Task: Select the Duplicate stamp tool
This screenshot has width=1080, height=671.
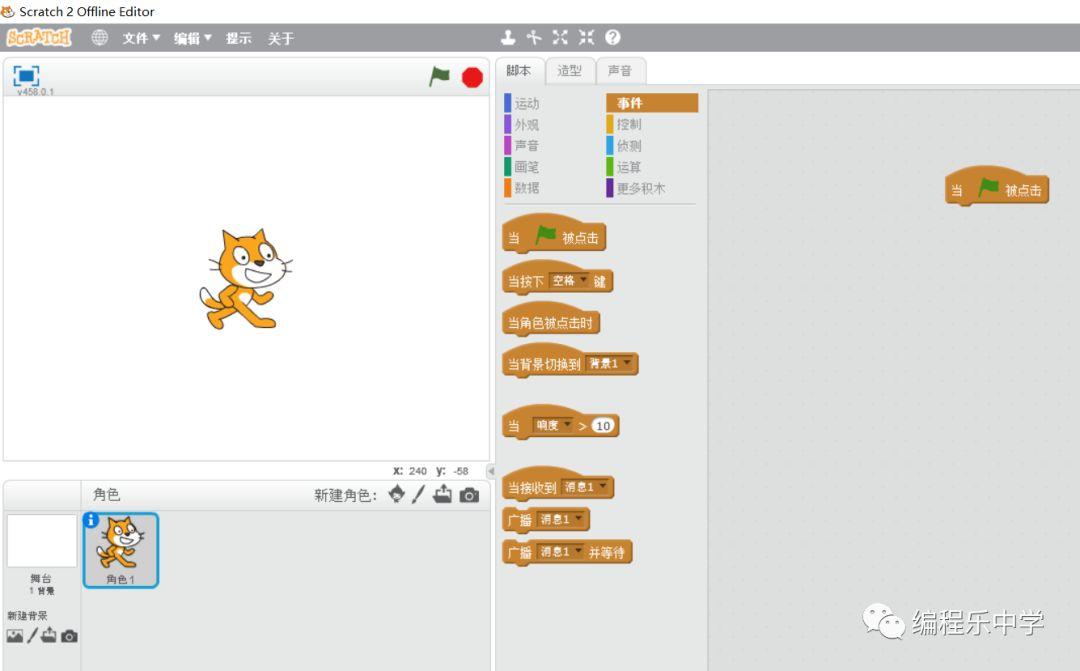Action: pyautogui.click(x=508, y=37)
